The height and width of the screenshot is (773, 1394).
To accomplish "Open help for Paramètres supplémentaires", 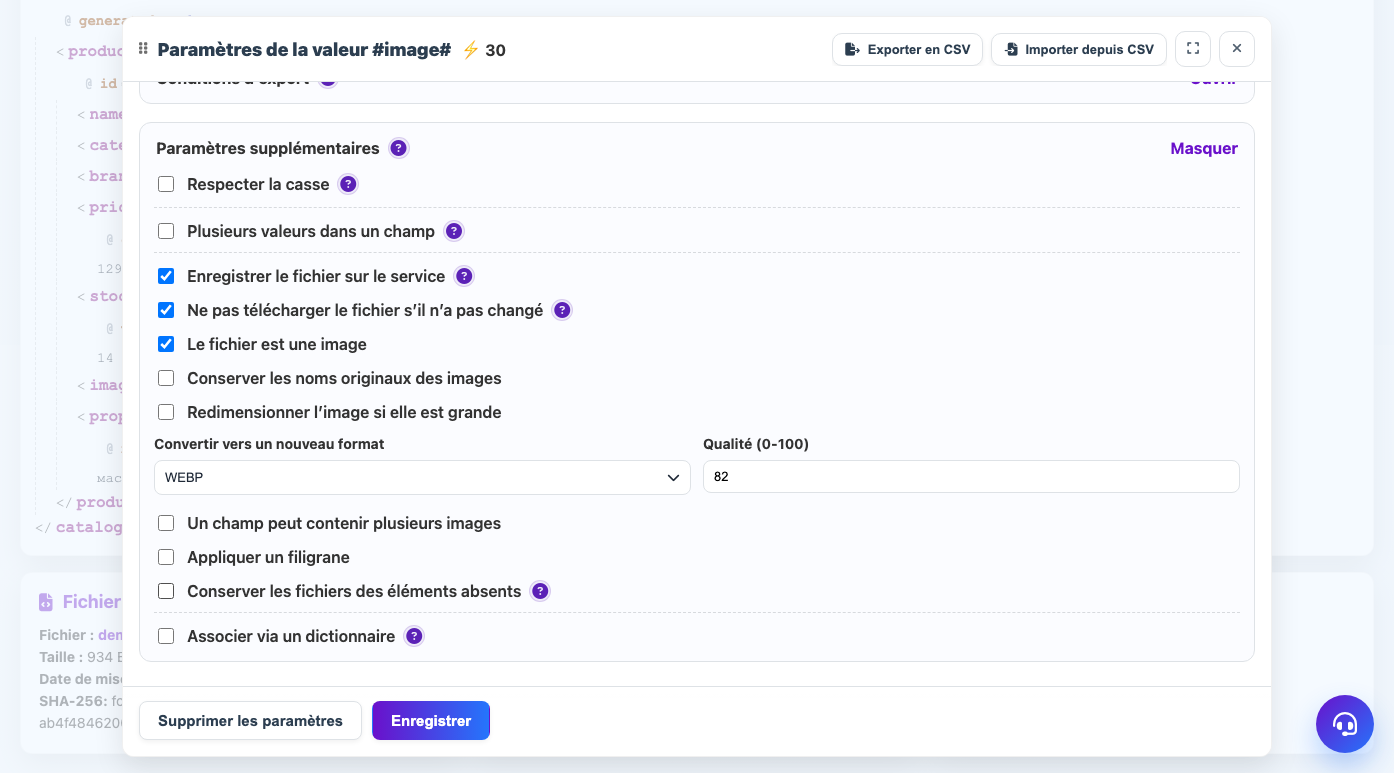I will pyautogui.click(x=398, y=148).
